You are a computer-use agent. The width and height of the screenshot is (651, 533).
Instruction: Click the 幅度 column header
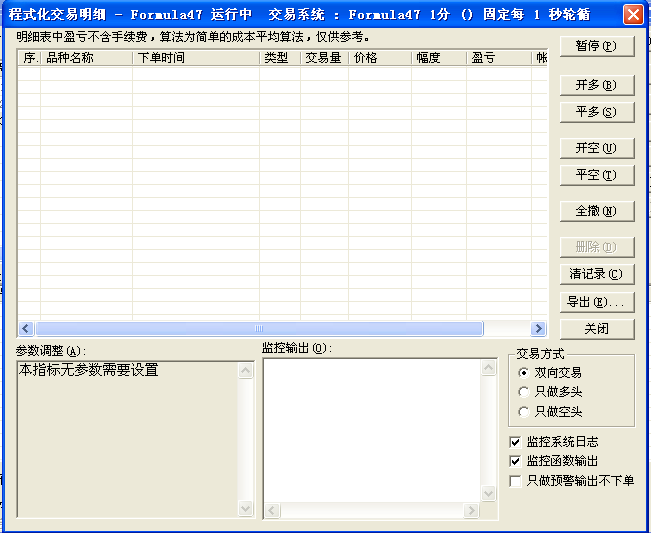pyautogui.click(x=439, y=58)
